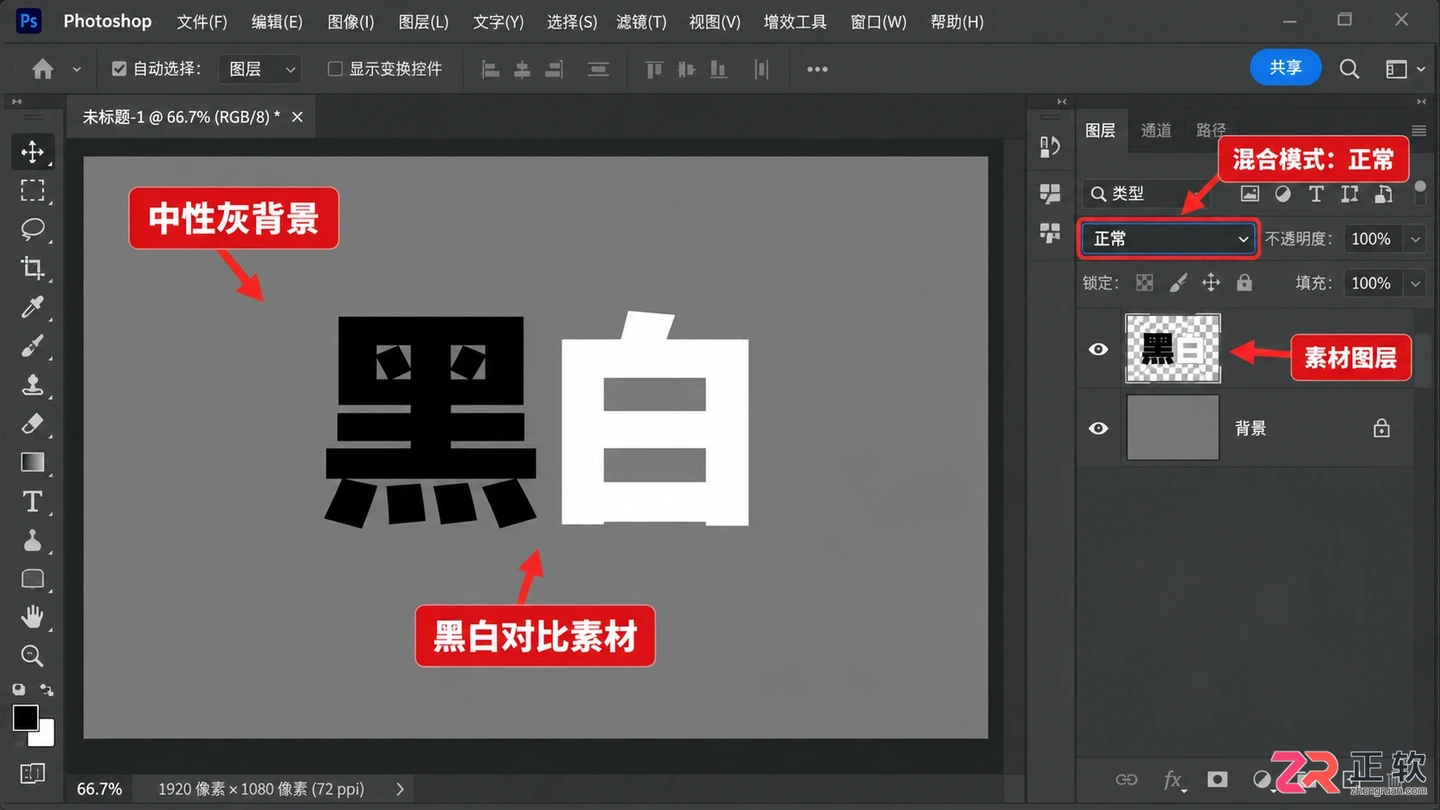The image size is (1440, 810).
Task: Hide the 背景 layer with its eye icon
Action: coord(1098,428)
